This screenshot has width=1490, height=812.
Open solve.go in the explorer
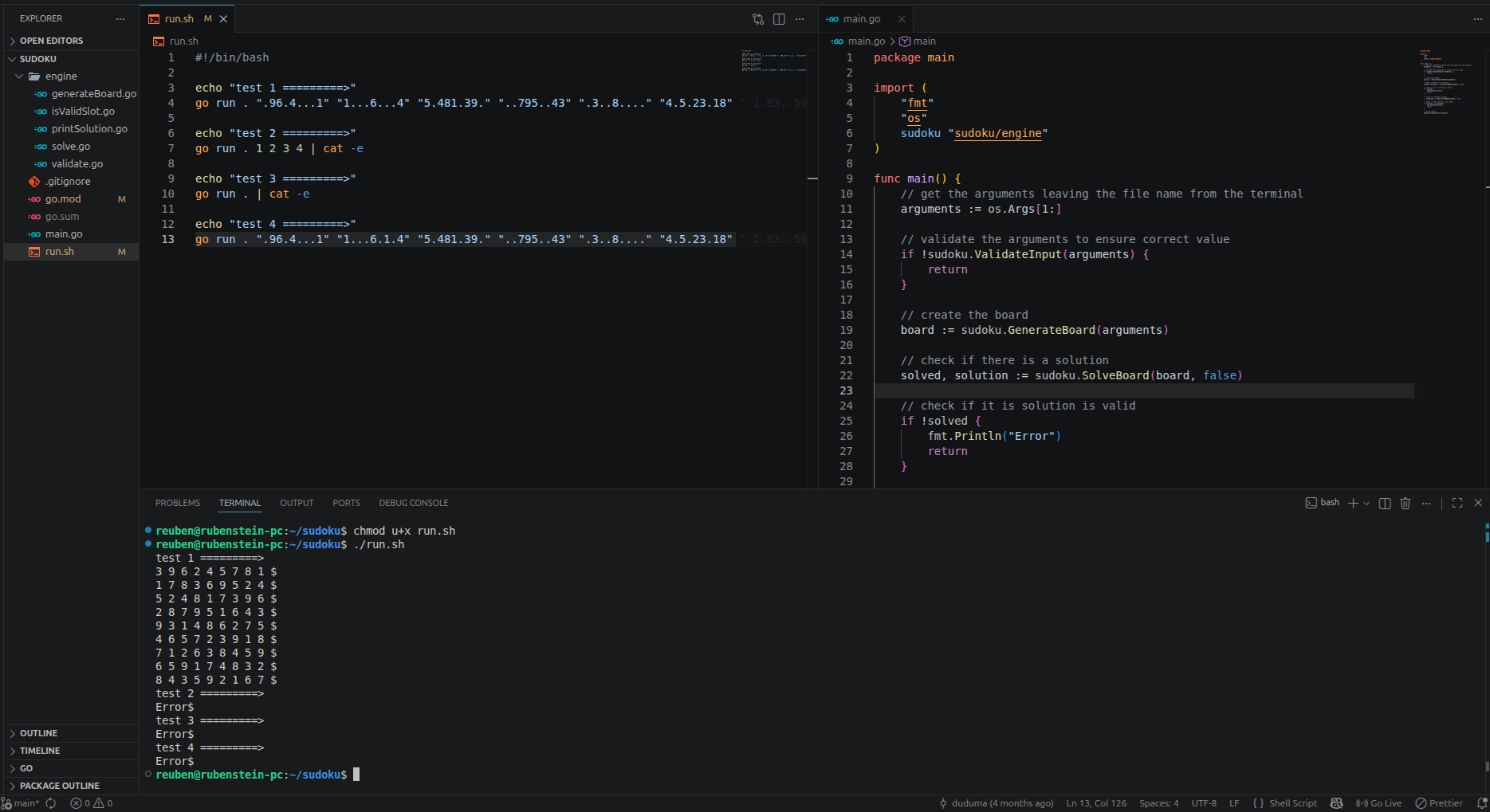click(x=70, y=147)
